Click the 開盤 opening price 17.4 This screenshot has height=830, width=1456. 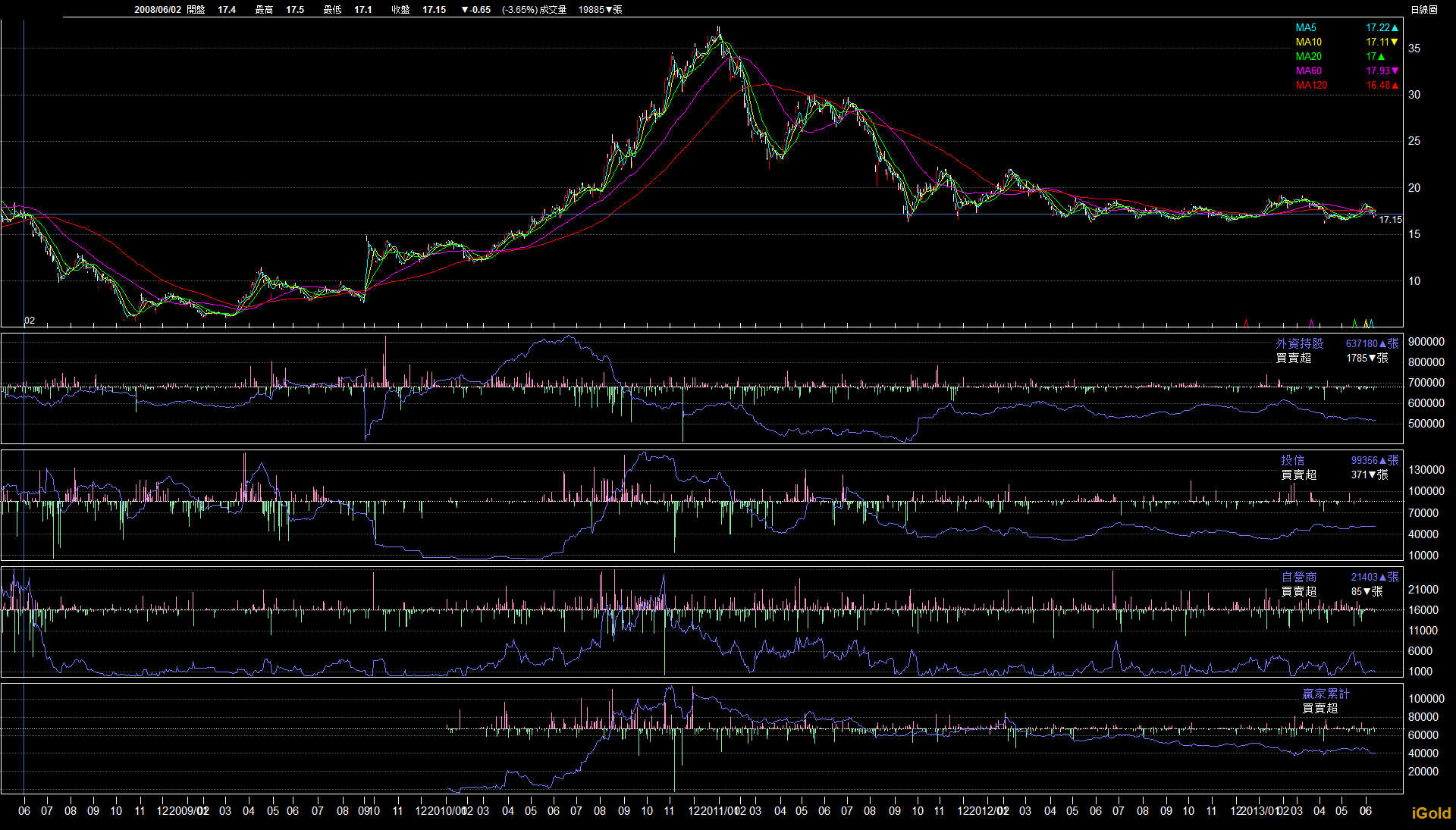coord(227,9)
